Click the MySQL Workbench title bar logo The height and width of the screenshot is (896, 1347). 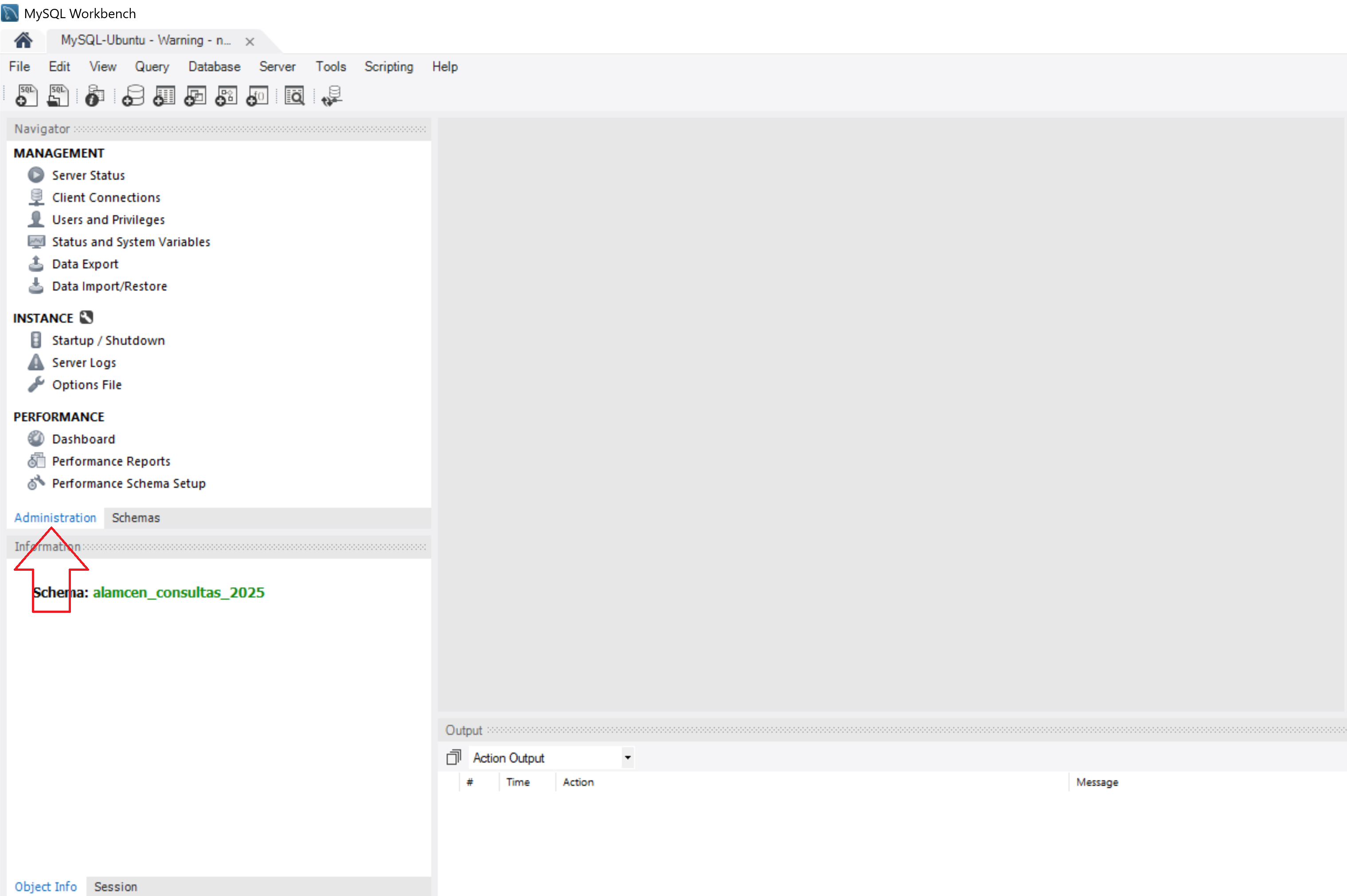(x=10, y=13)
